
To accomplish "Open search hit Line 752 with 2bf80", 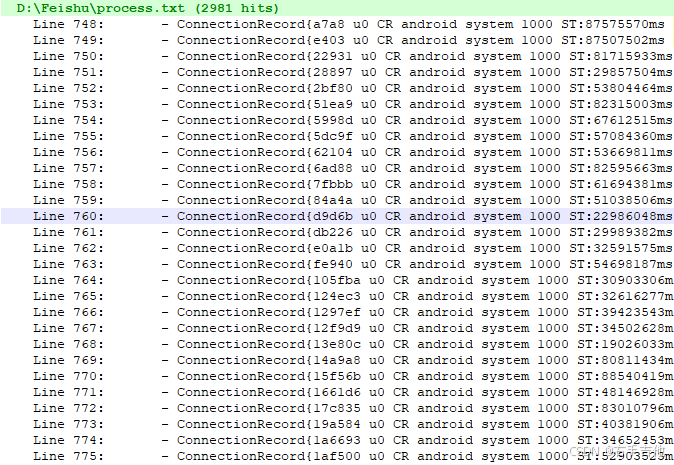I will pyautogui.click(x=337, y=89).
